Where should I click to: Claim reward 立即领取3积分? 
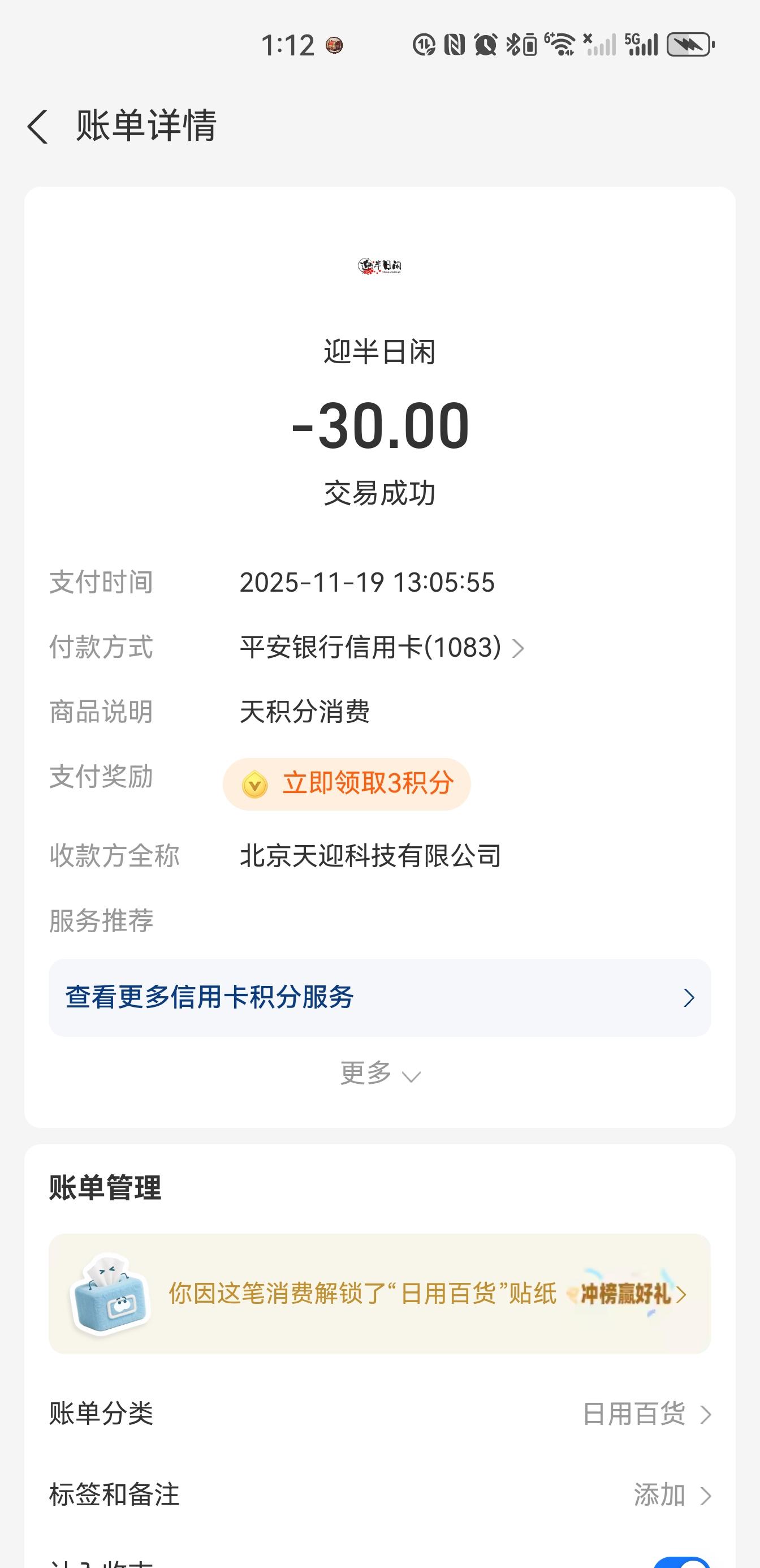347,784
